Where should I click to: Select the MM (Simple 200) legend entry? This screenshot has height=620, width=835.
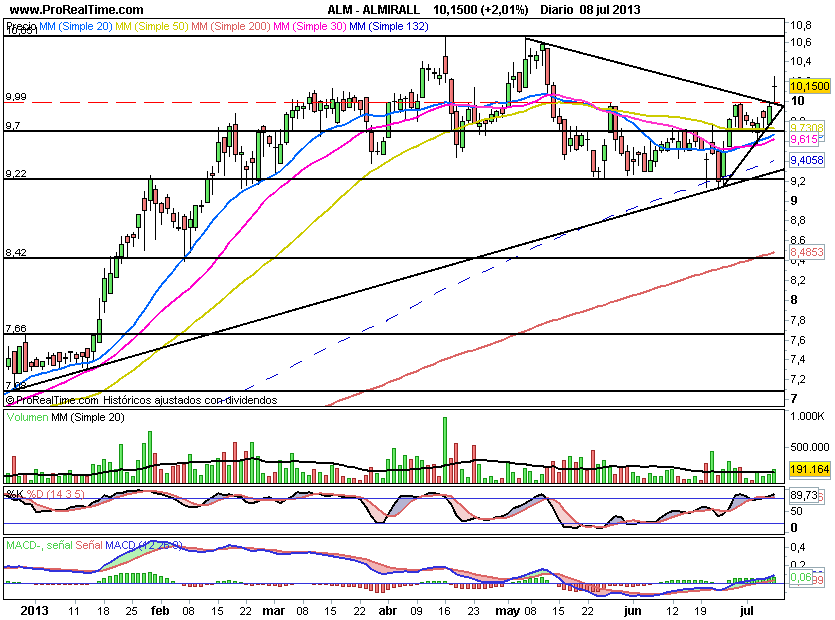point(231,26)
